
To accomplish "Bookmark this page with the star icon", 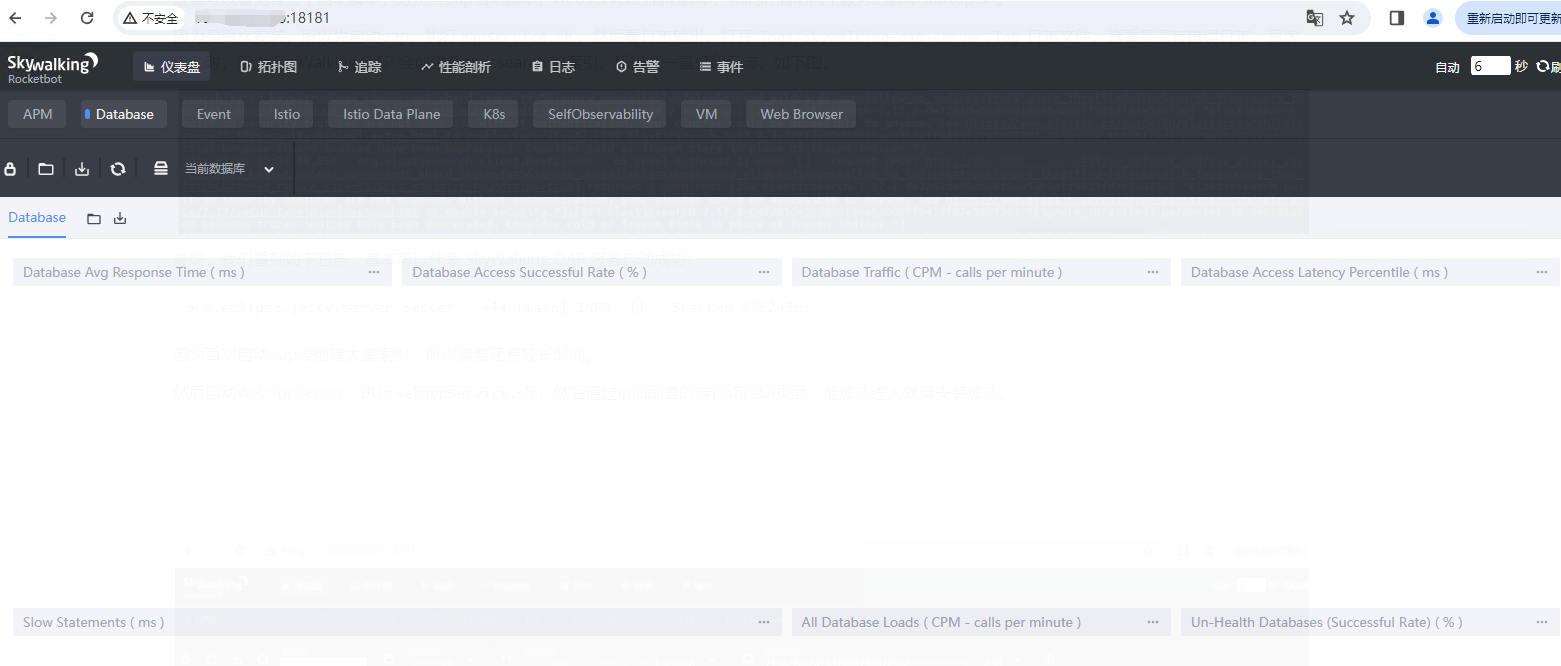I will coord(1347,18).
